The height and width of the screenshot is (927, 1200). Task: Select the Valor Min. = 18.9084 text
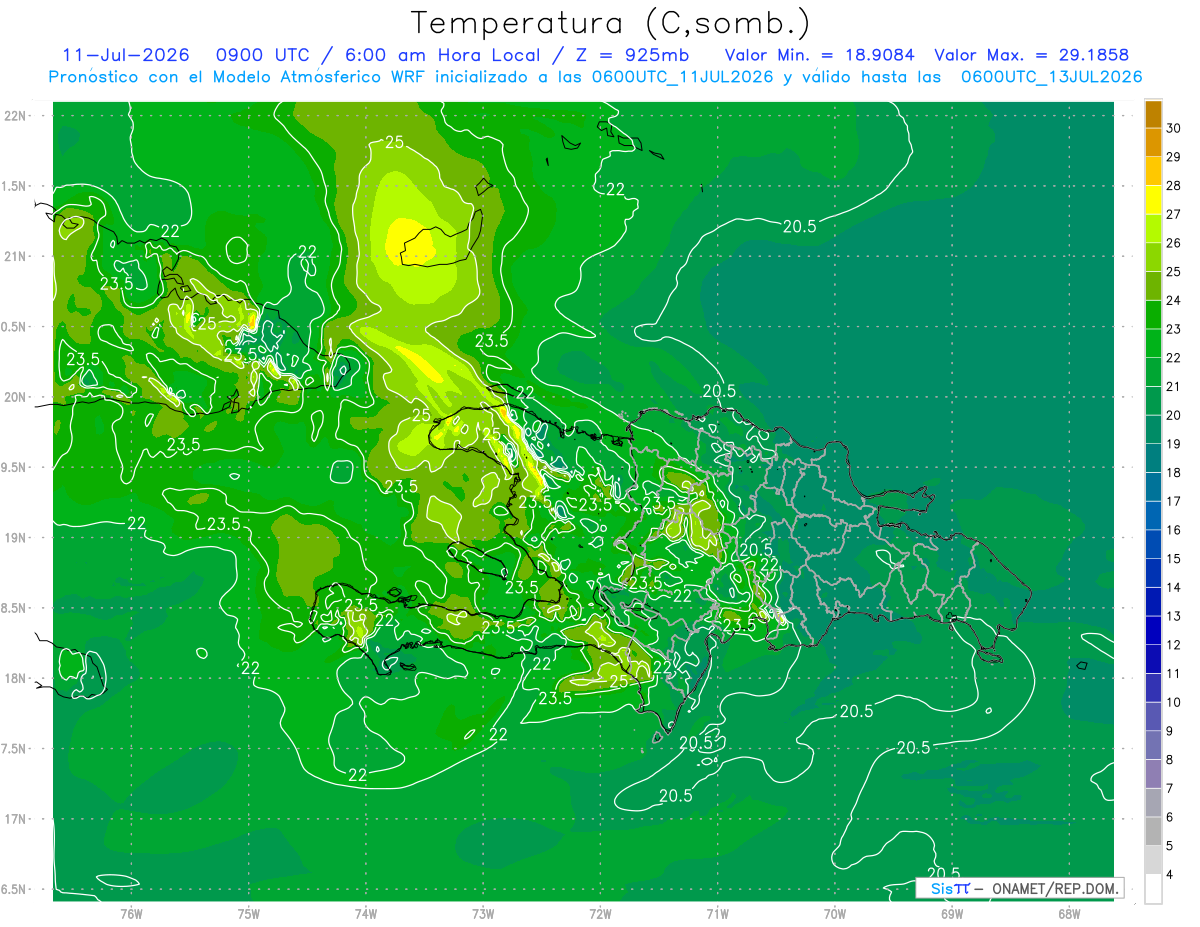pyautogui.click(x=820, y=55)
